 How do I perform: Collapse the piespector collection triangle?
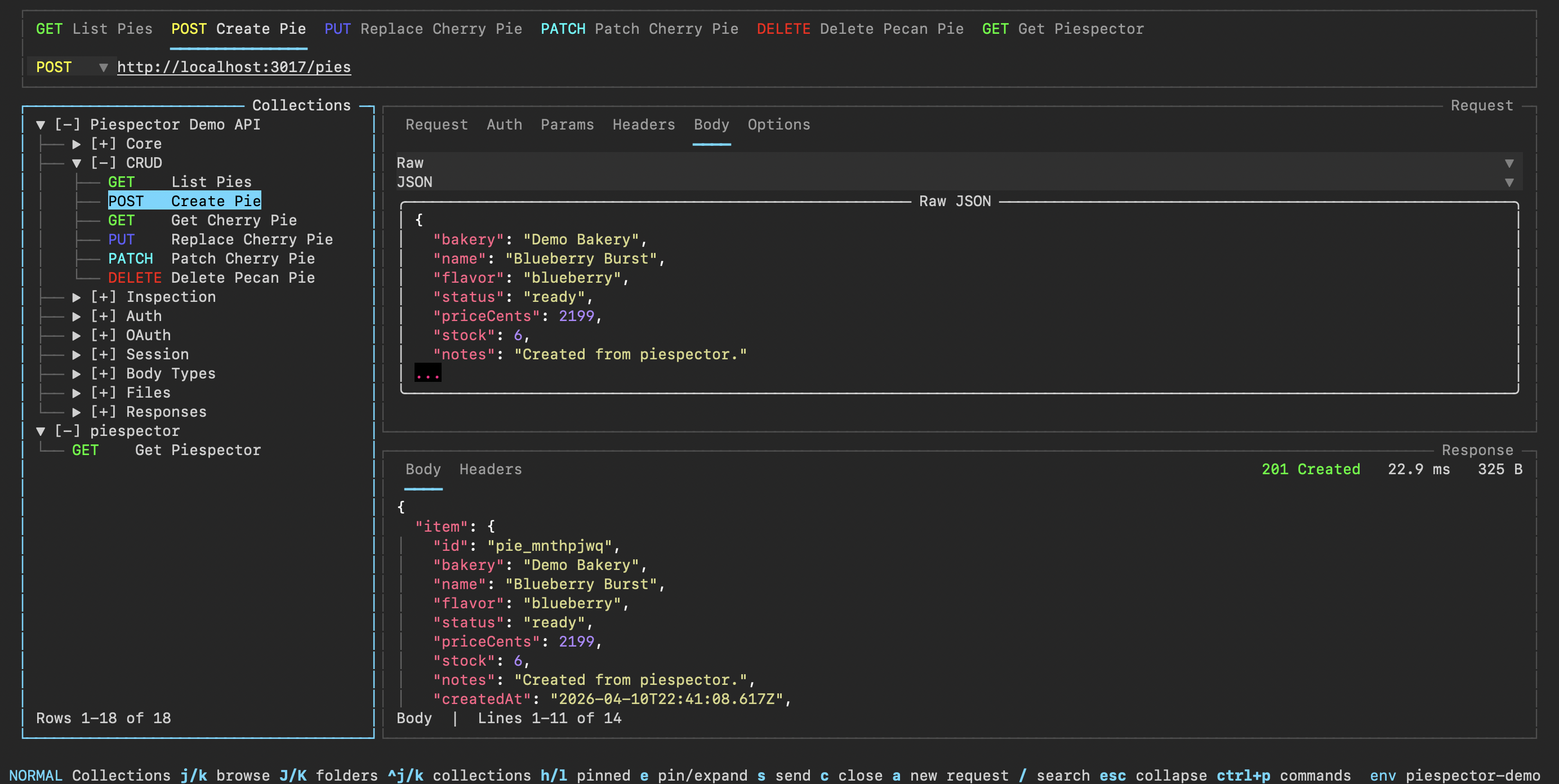click(x=41, y=431)
